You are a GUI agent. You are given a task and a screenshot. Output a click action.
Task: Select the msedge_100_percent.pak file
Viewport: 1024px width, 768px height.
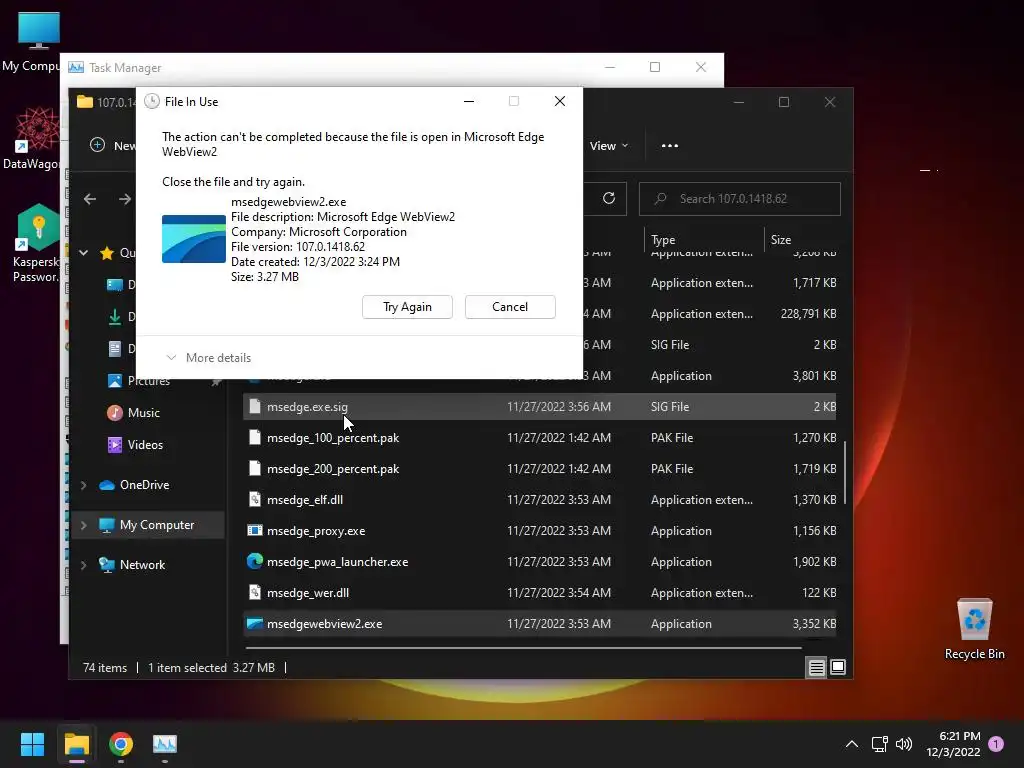click(x=539, y=438)
